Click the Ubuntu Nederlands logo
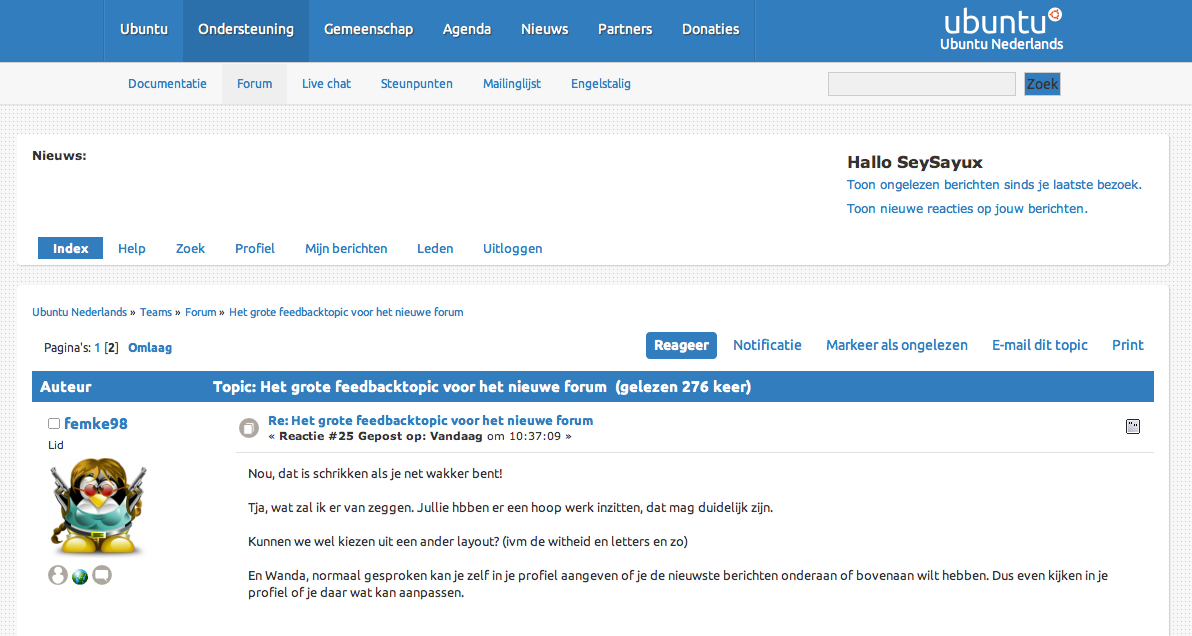This screenshot has width=1192, height=636. click(1002, 29)
